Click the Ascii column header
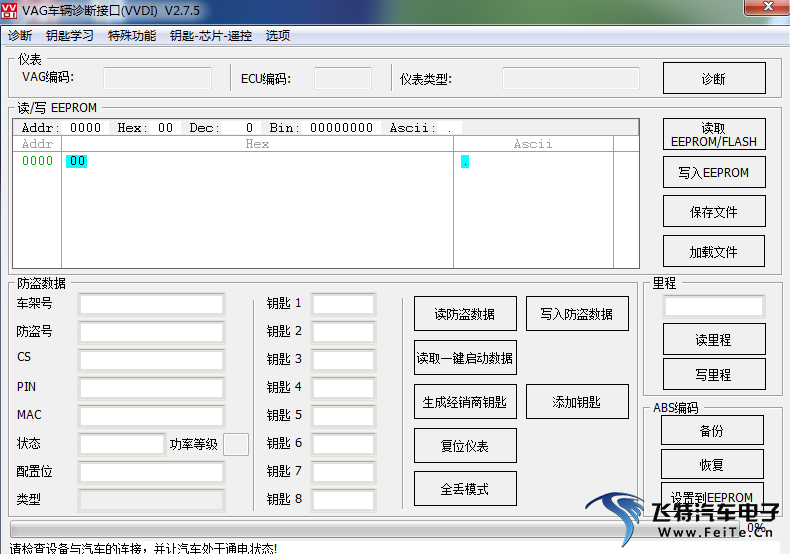The height and width of the screenshot is (554, 790). (x=533, y=144)
